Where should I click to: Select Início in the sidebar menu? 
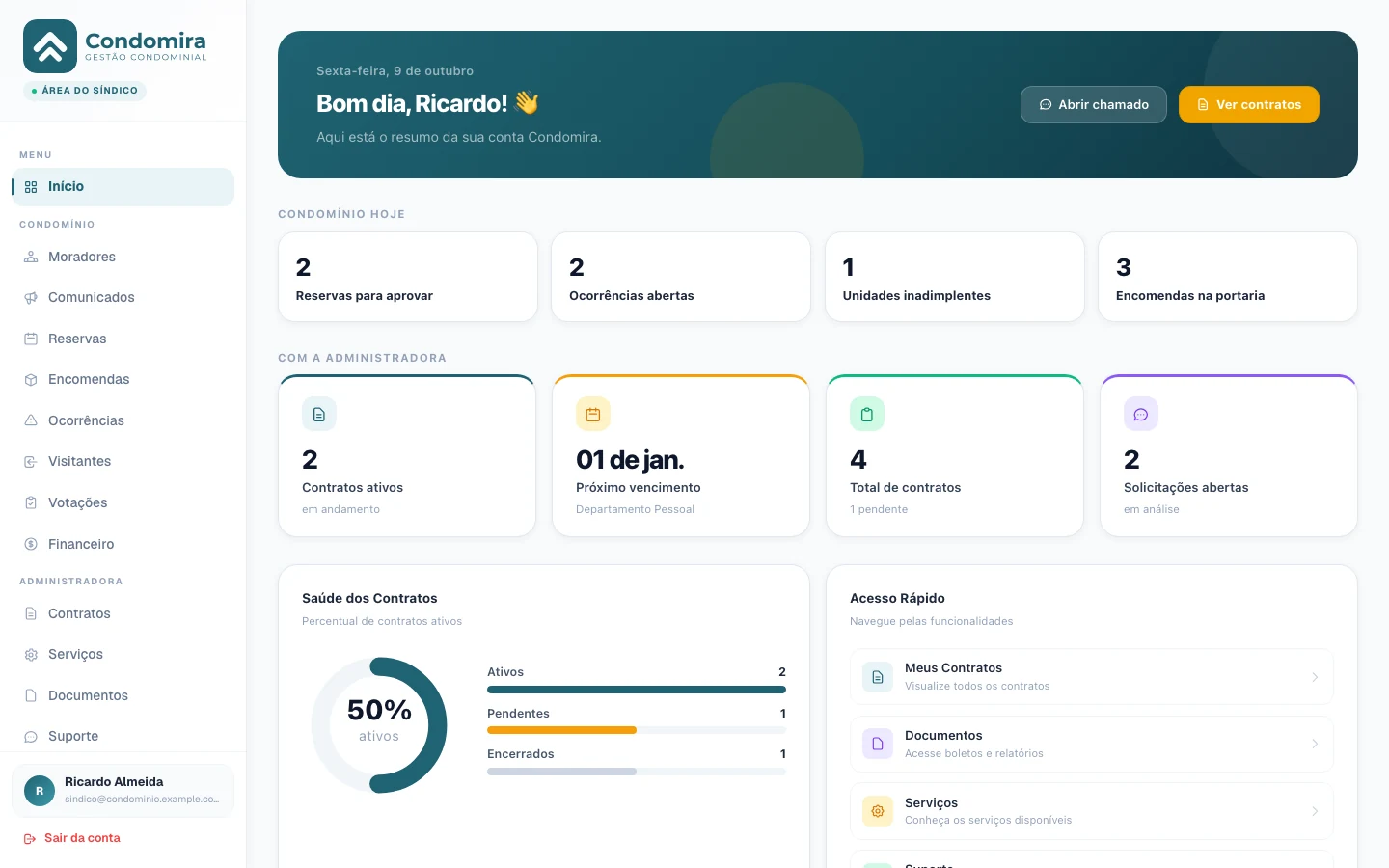point(123,187)
